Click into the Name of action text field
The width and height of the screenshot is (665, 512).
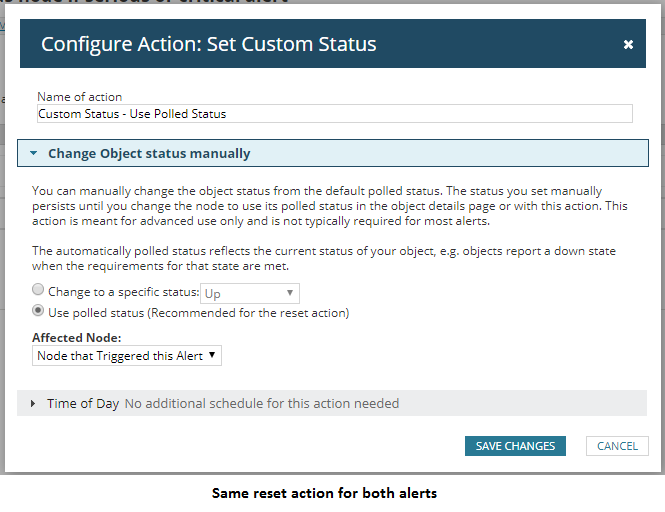(x=335, y=114)
